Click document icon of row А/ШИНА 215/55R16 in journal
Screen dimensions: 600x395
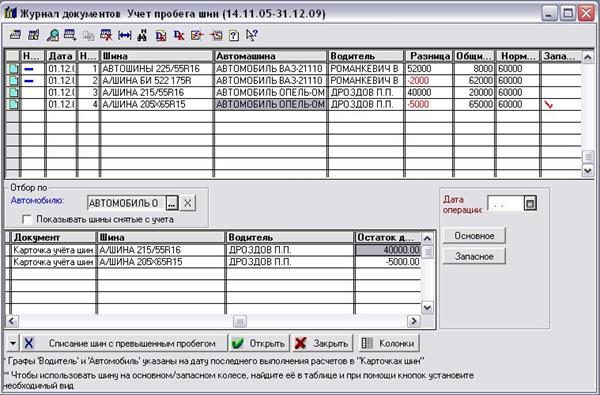coord(13,93)
